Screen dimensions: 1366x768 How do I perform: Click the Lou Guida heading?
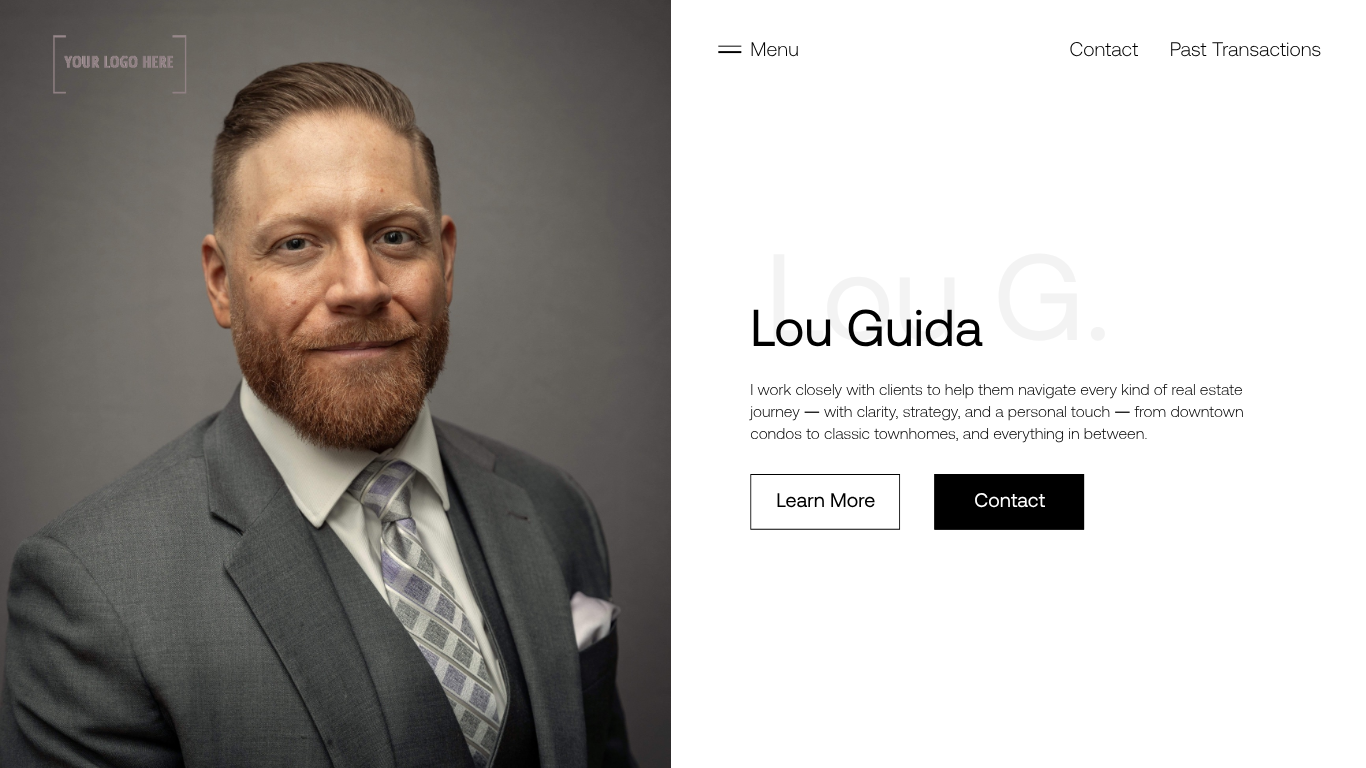866,329
